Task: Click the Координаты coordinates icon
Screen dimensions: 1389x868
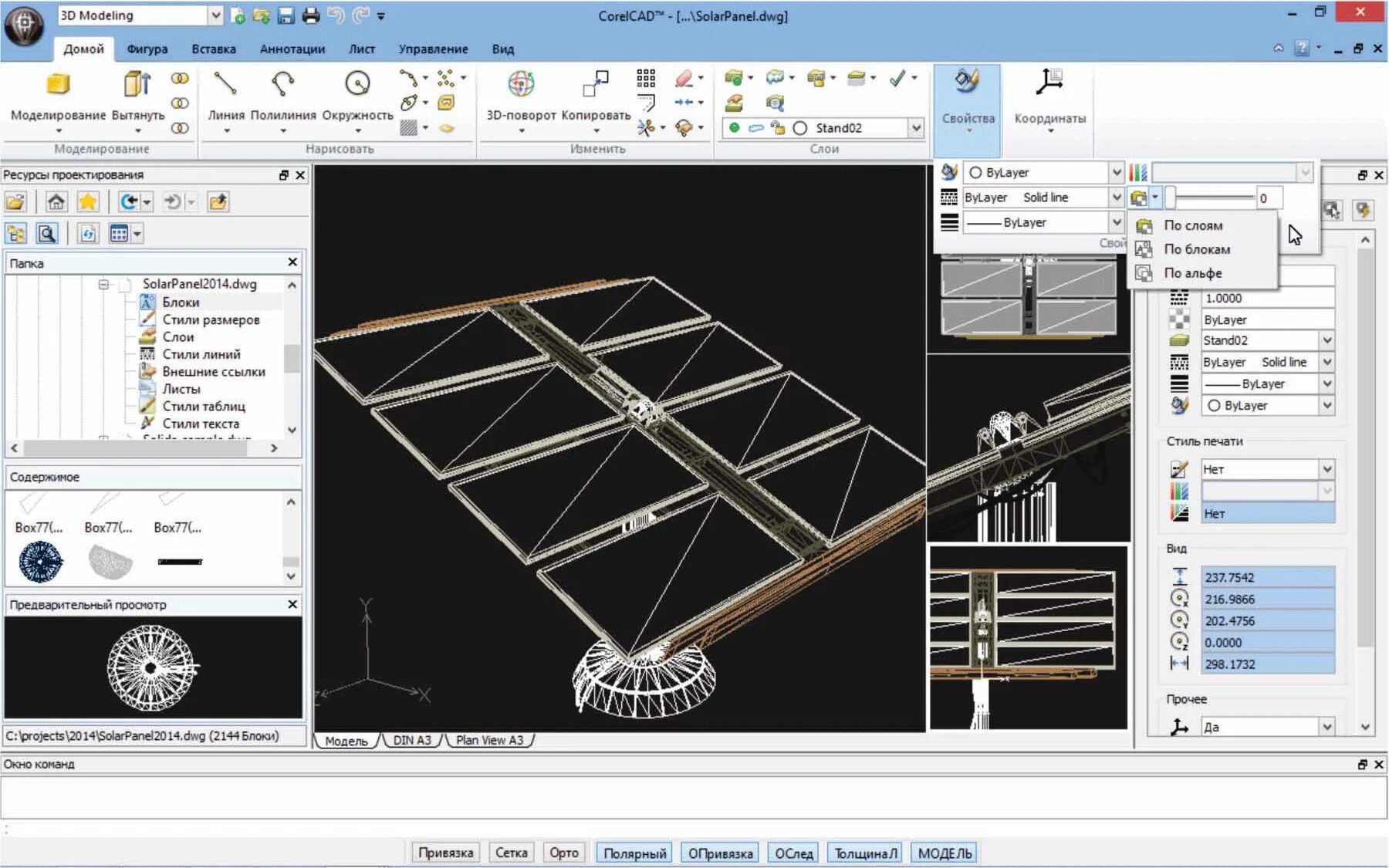Action: click(1049, 83)
